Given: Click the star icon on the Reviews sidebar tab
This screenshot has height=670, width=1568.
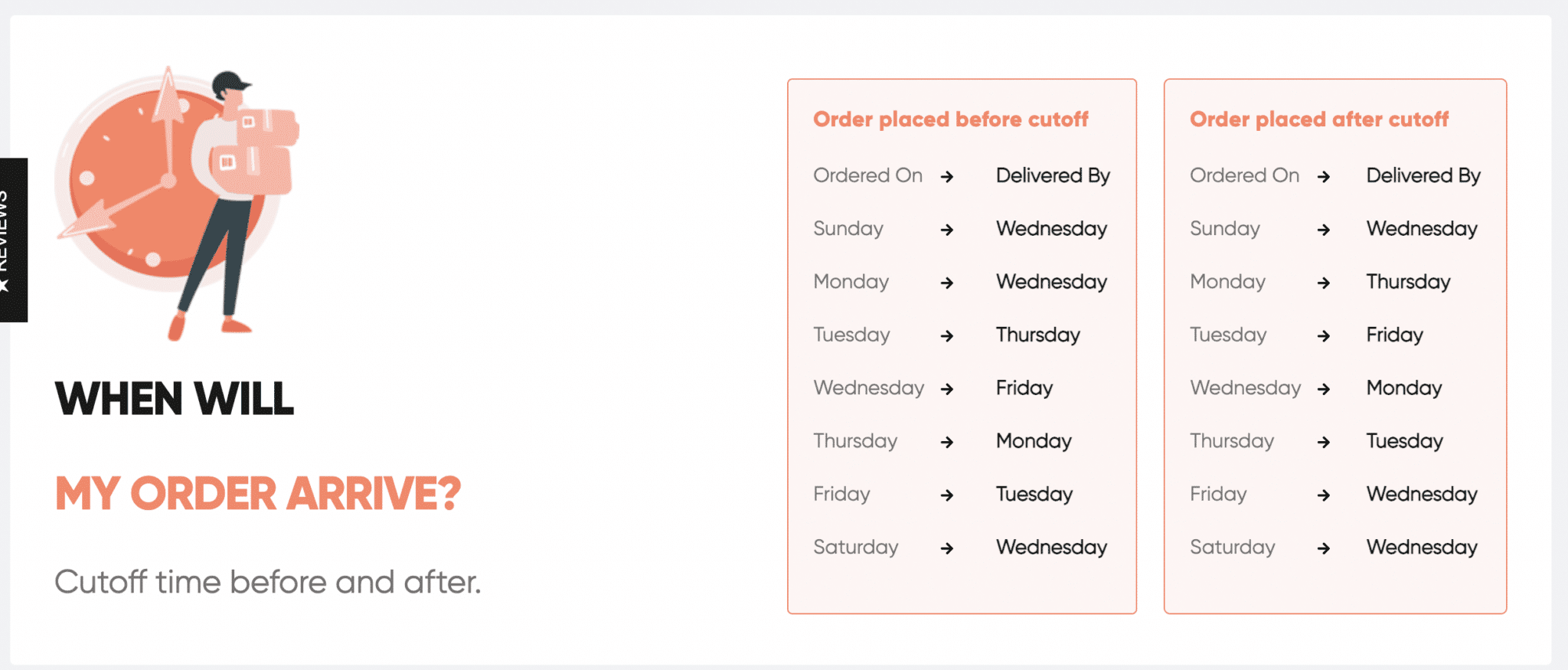Looking at the screenshot, I should [x=8, y=286].
